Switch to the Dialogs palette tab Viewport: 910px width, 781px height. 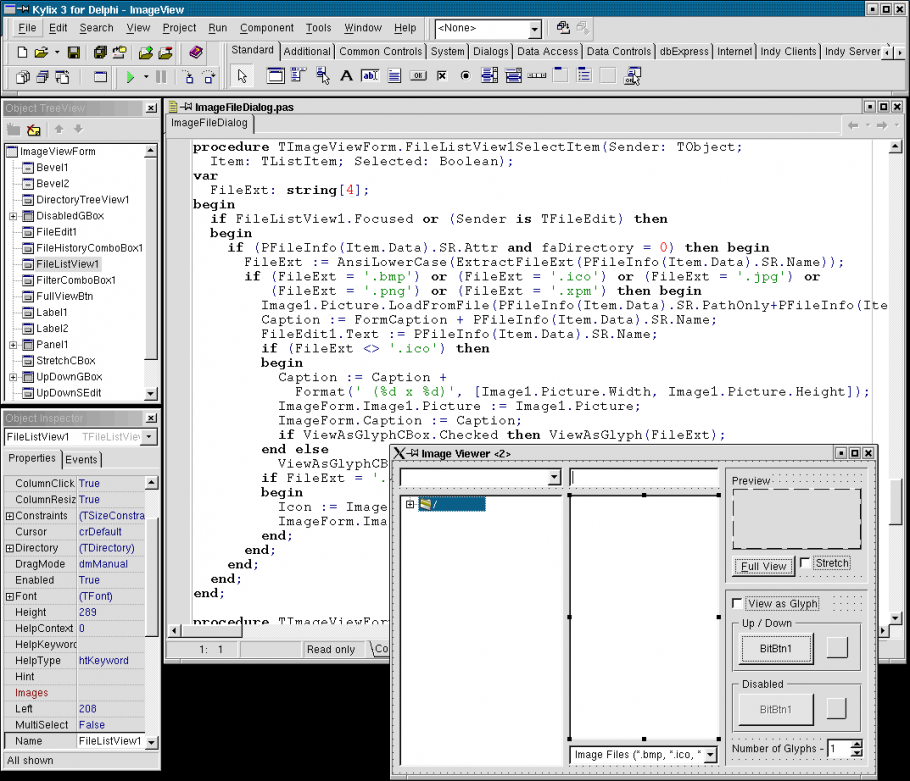490,51
